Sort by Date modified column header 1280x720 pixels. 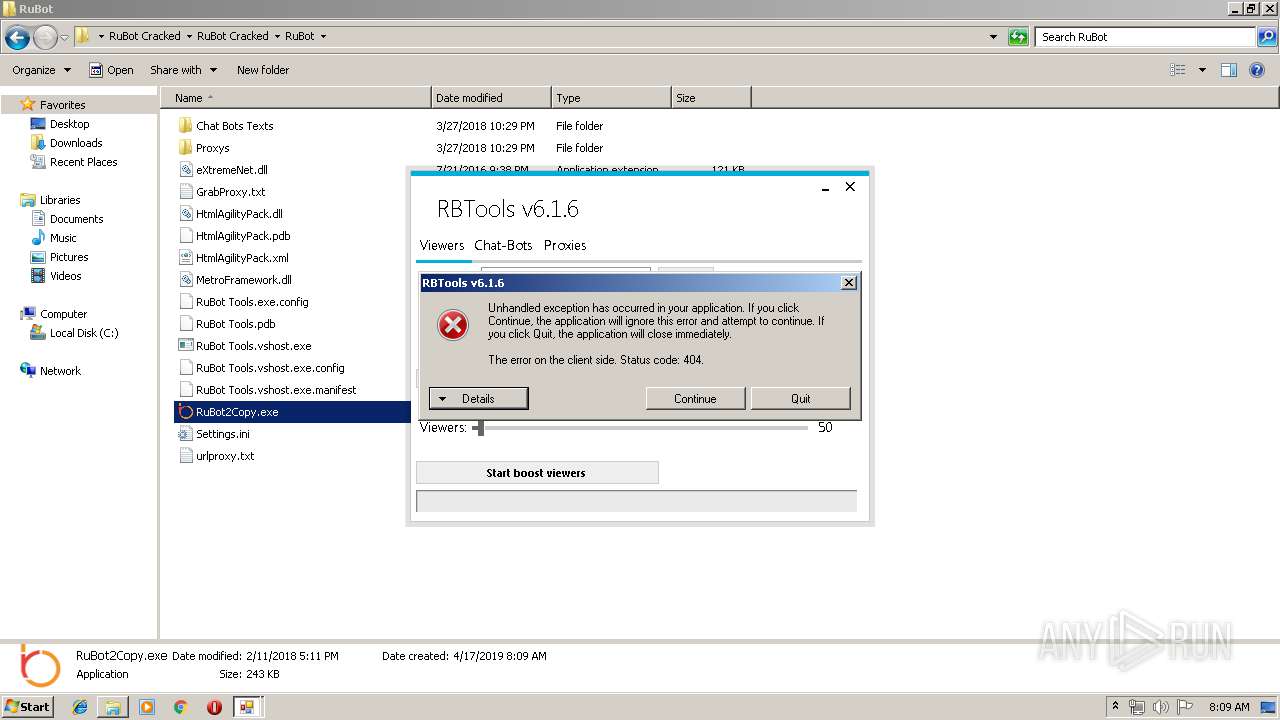491,98
